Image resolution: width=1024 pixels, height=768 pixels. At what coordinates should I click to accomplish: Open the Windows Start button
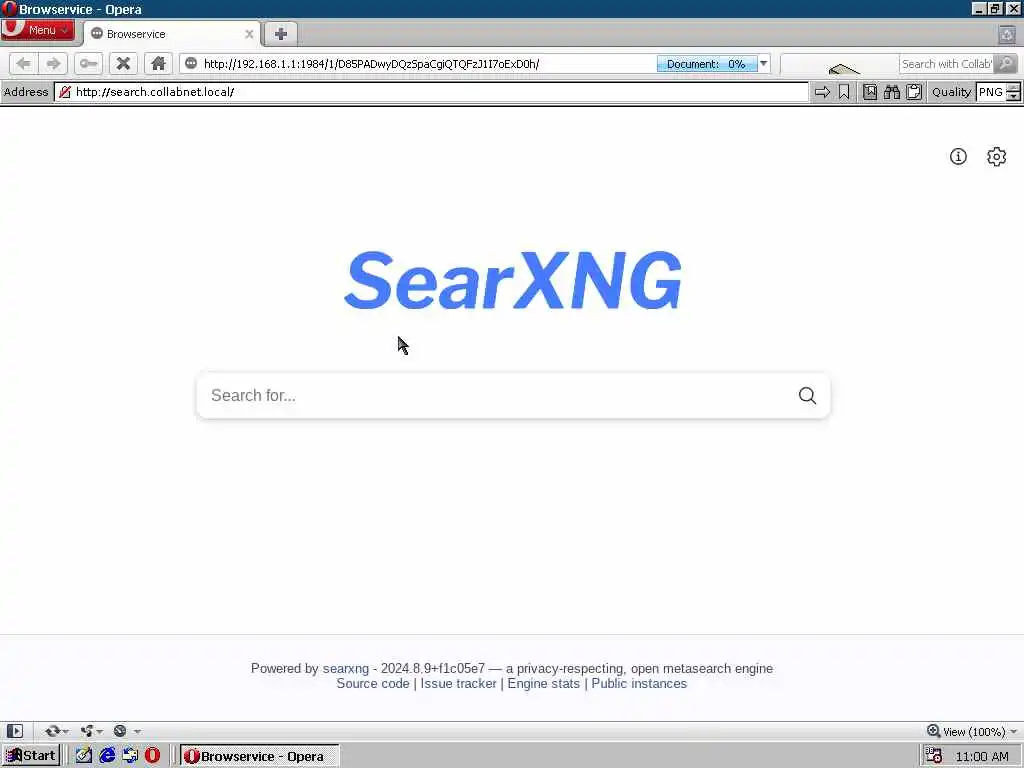pyautogui.click(x=31, y=756)
